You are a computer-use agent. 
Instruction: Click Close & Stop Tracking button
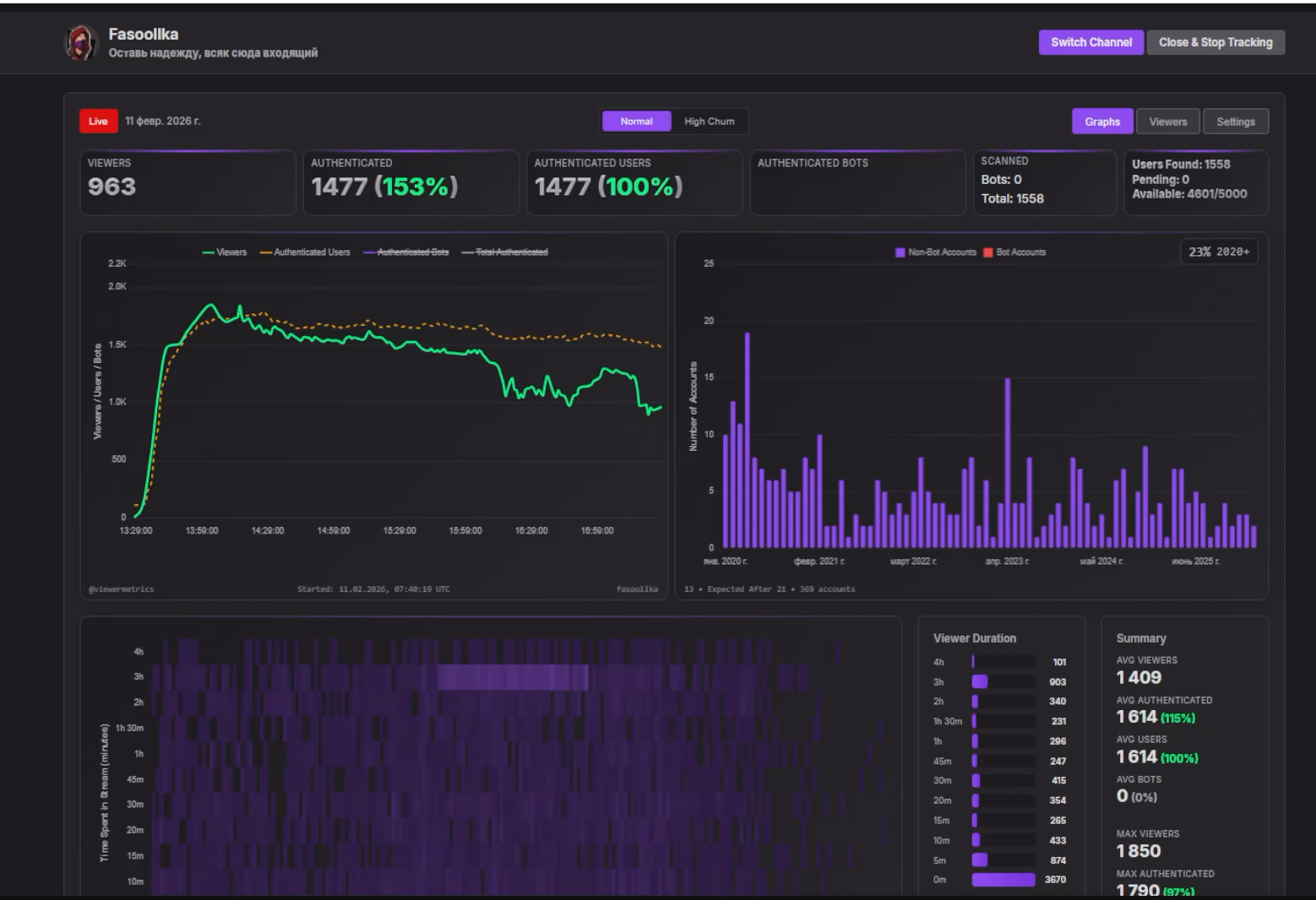pos(1215,42)
